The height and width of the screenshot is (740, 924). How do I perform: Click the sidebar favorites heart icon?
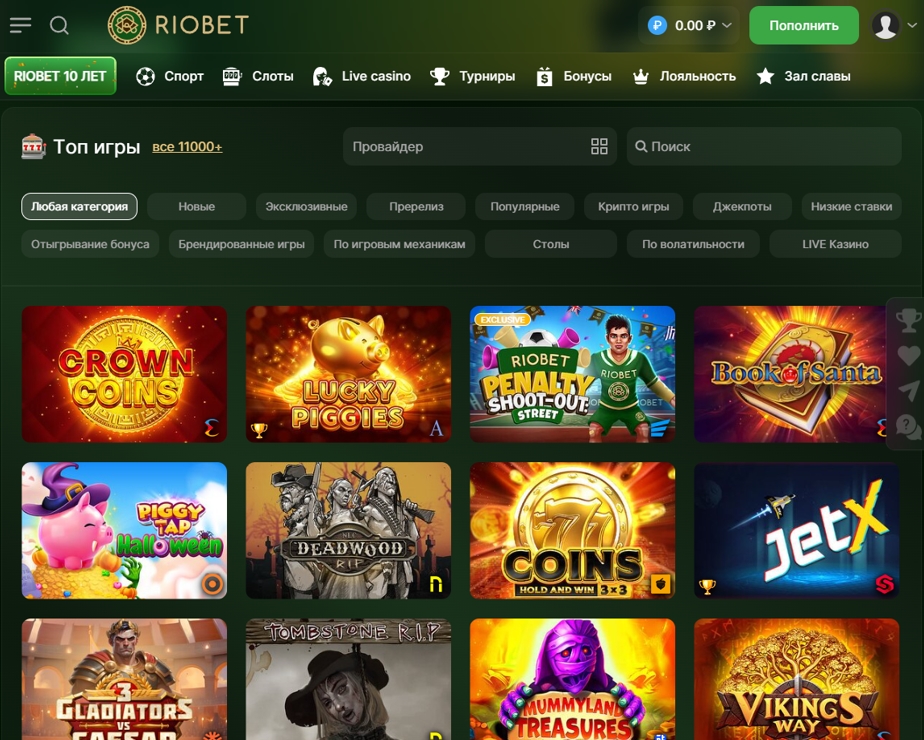tap(908, 355)
